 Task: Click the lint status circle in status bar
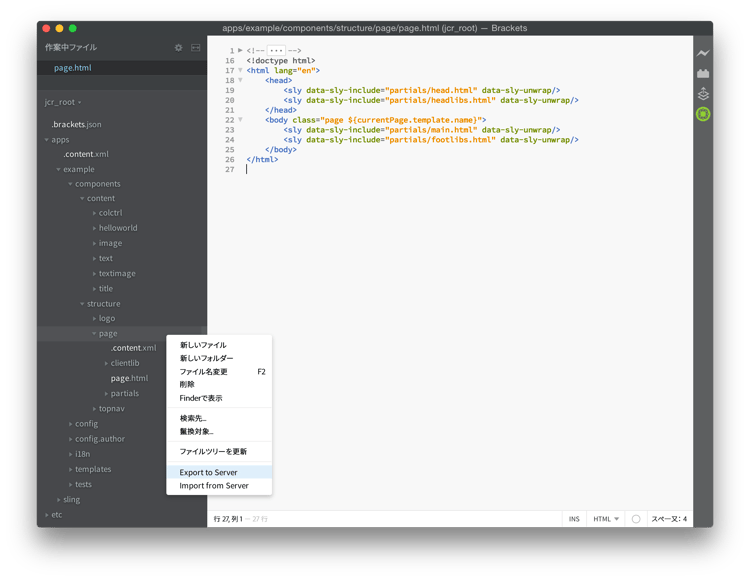pyautogui.click(x=636, y=519)
